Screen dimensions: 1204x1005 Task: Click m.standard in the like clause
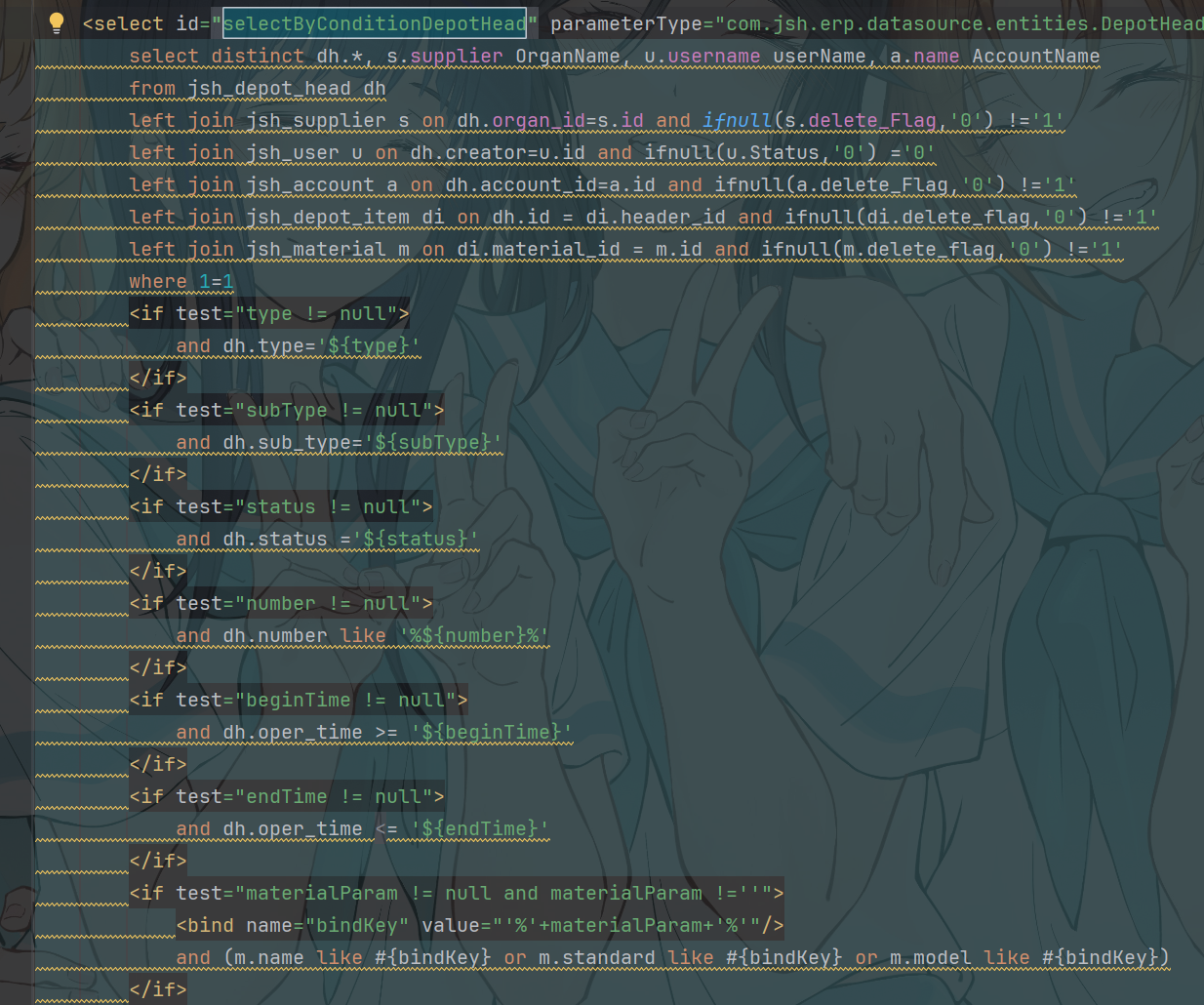[x=597, y=957]
